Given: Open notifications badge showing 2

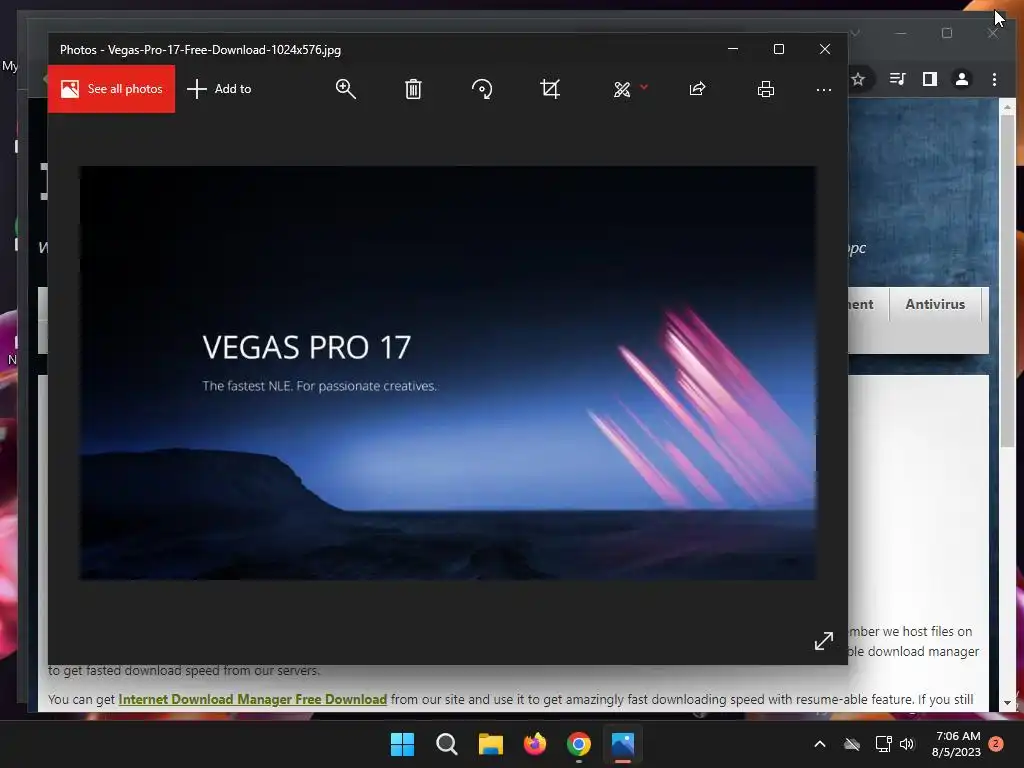Looking at the screenshot, I should 997,744.
